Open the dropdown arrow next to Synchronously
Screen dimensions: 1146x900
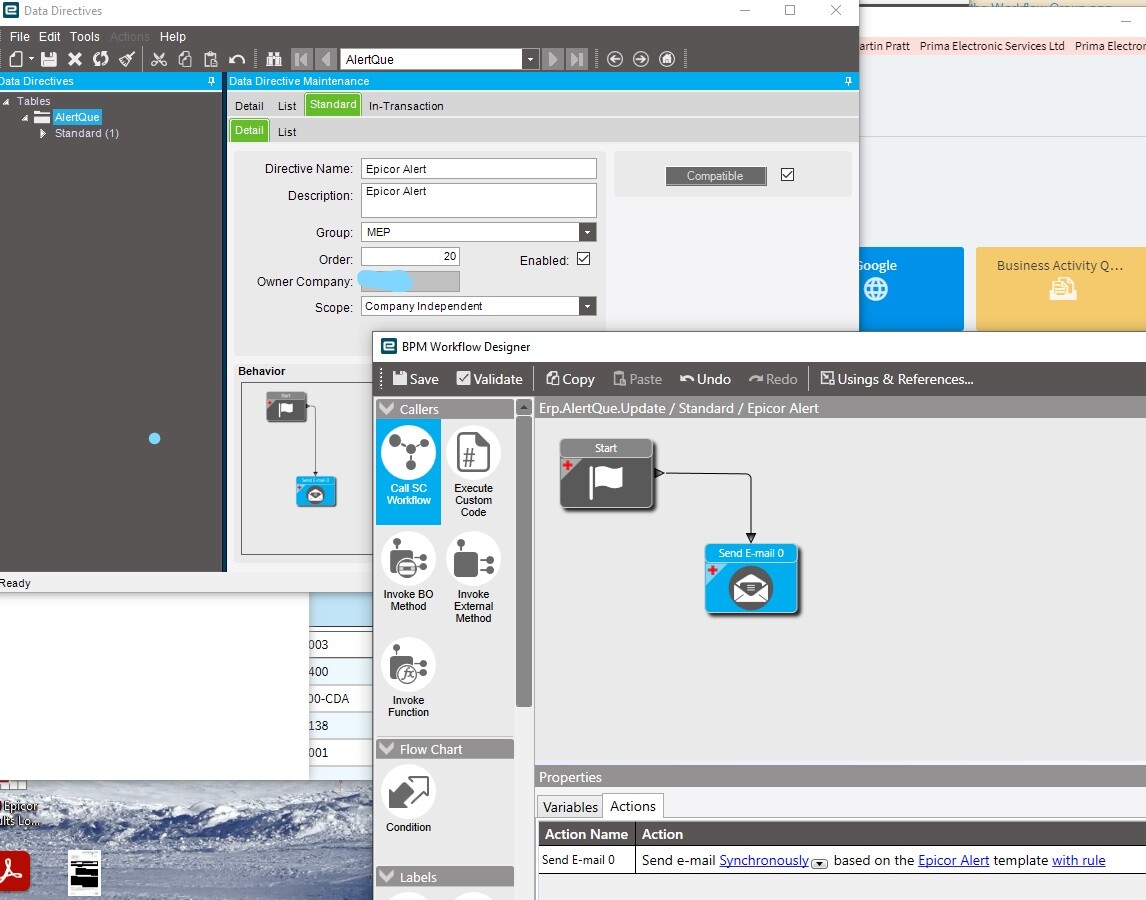[819, 863]
